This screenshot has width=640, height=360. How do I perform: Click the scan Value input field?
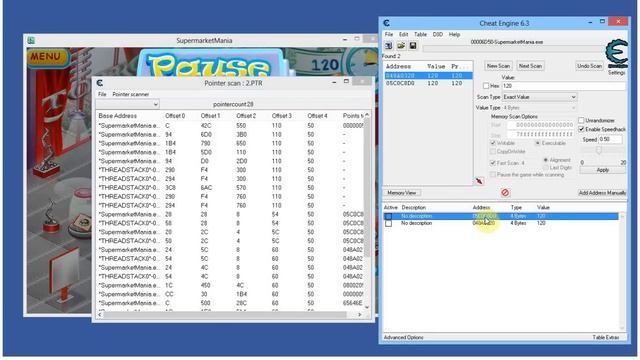(x=563, y=86)
